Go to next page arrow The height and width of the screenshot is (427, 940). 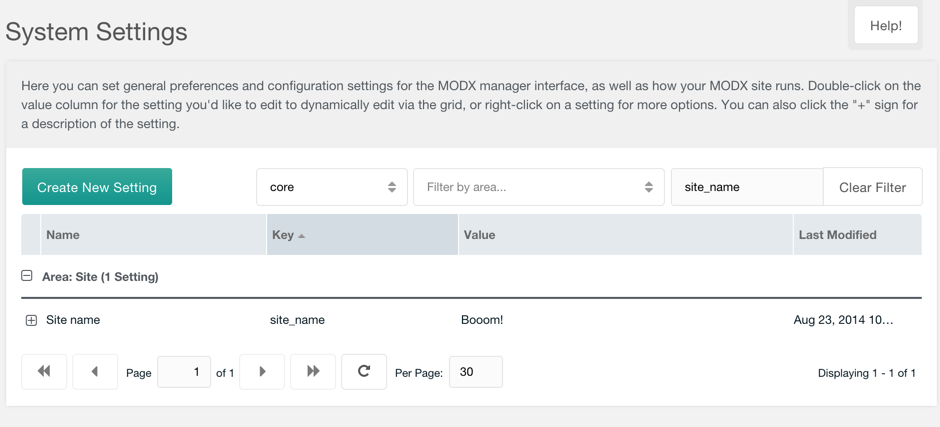262,372
